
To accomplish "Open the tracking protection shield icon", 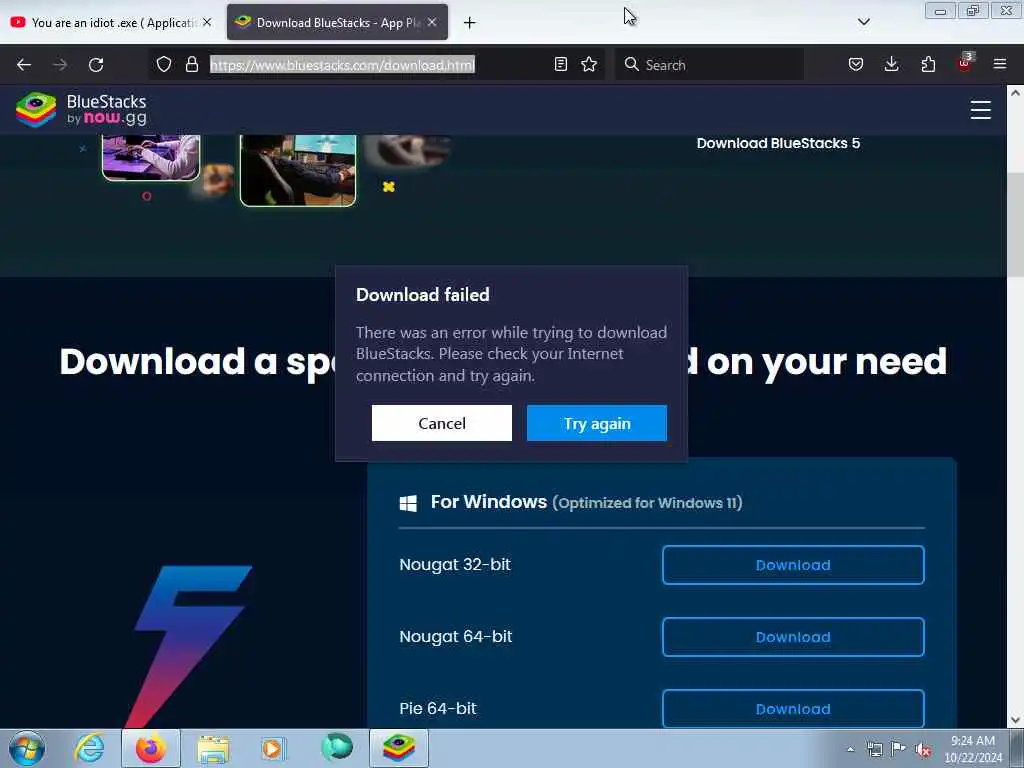I will pyautogui.click(x=164, y=64).
